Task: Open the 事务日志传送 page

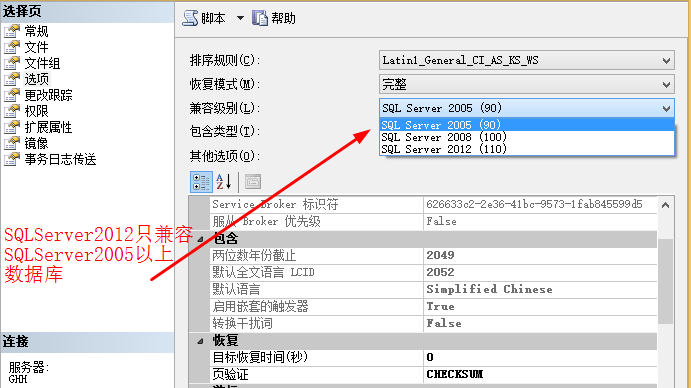Action: click(60, 159)
